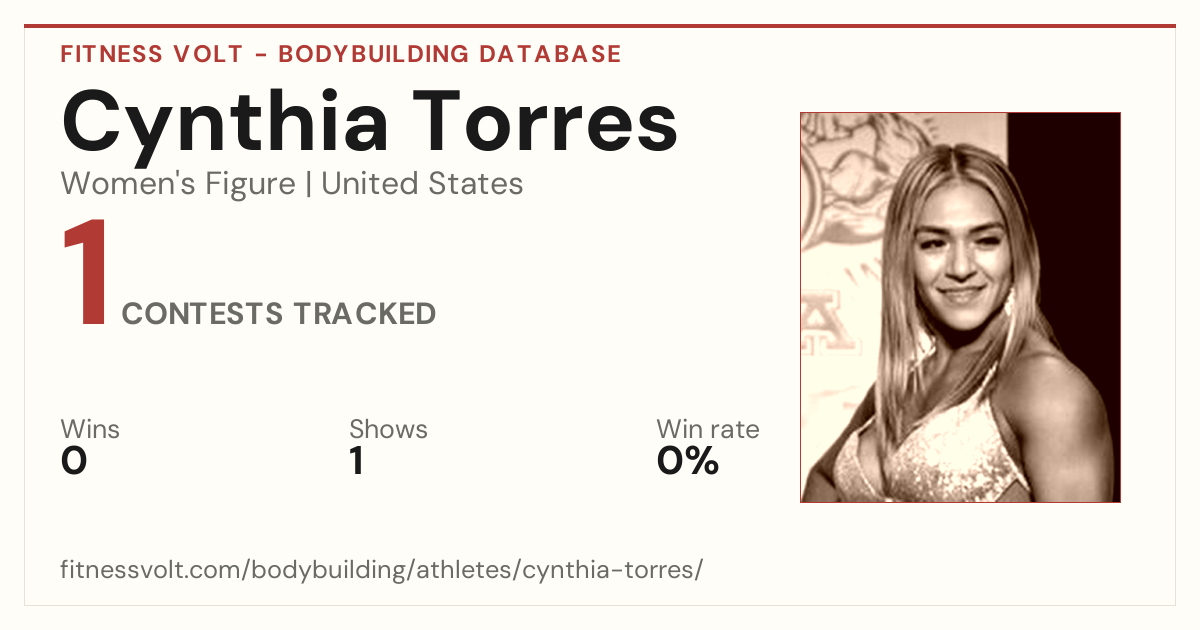The height and width of the screenshot is (630, 1200).
Task: Click the Wins value 0
Action: click(74, 461)
